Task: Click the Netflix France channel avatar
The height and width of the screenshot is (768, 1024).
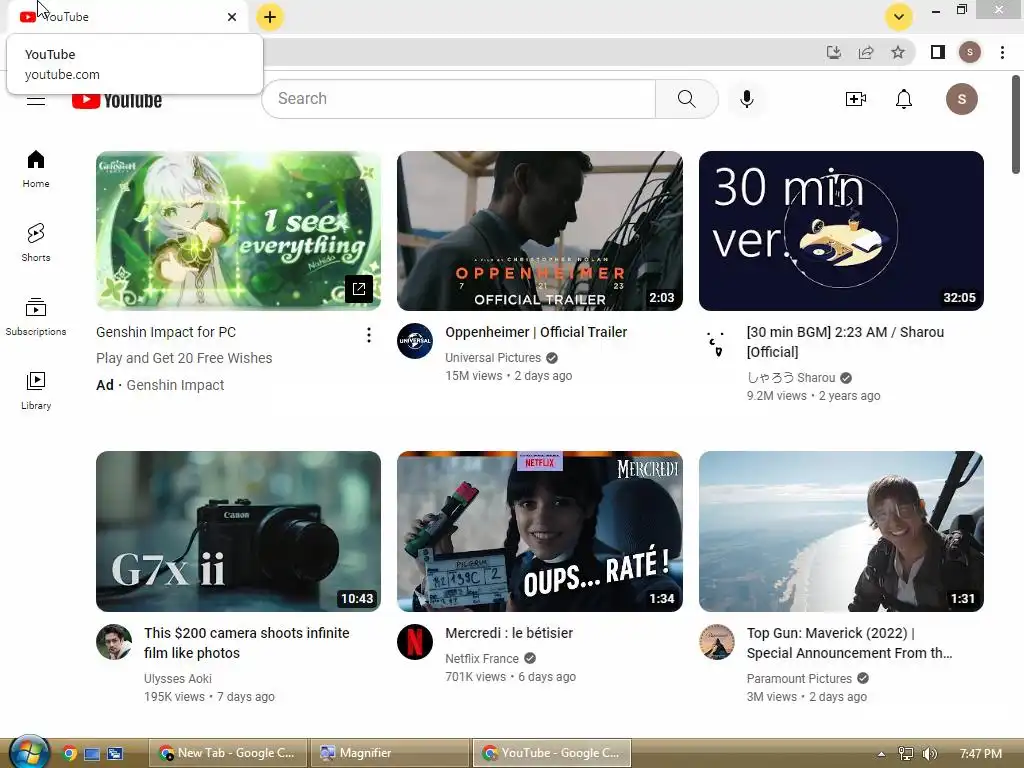Action: 415,642
